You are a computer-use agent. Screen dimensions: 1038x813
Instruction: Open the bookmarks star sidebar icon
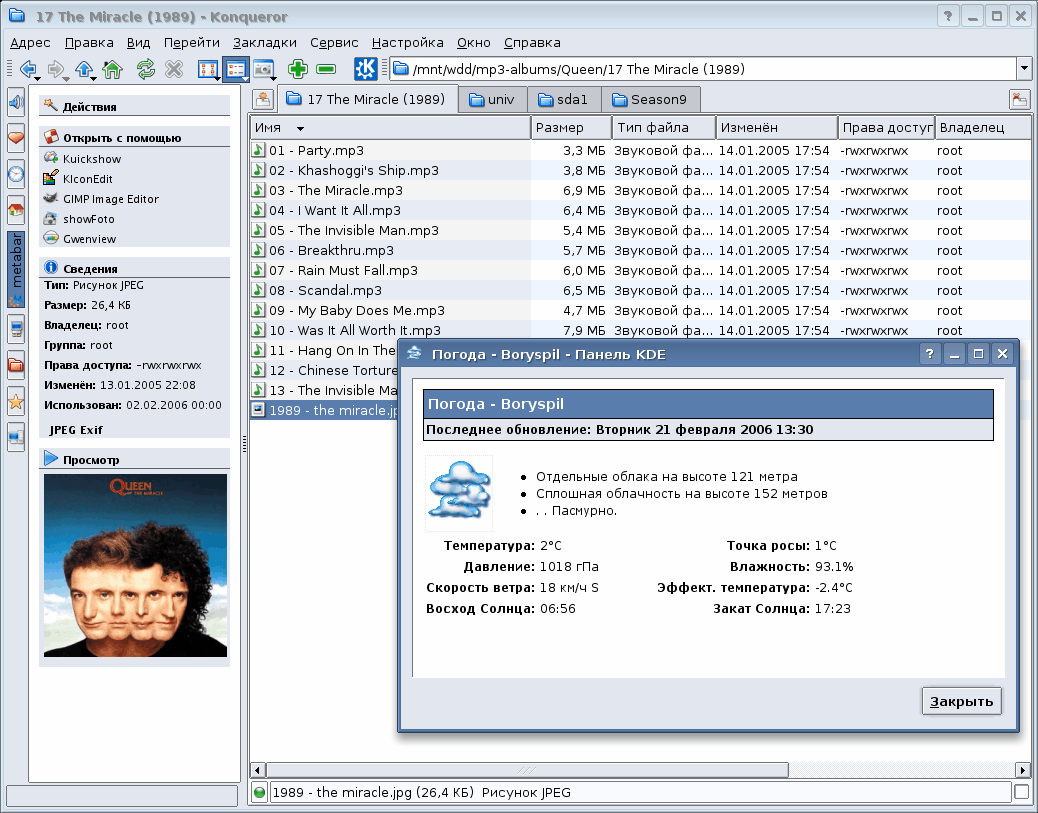pos(16,401)
